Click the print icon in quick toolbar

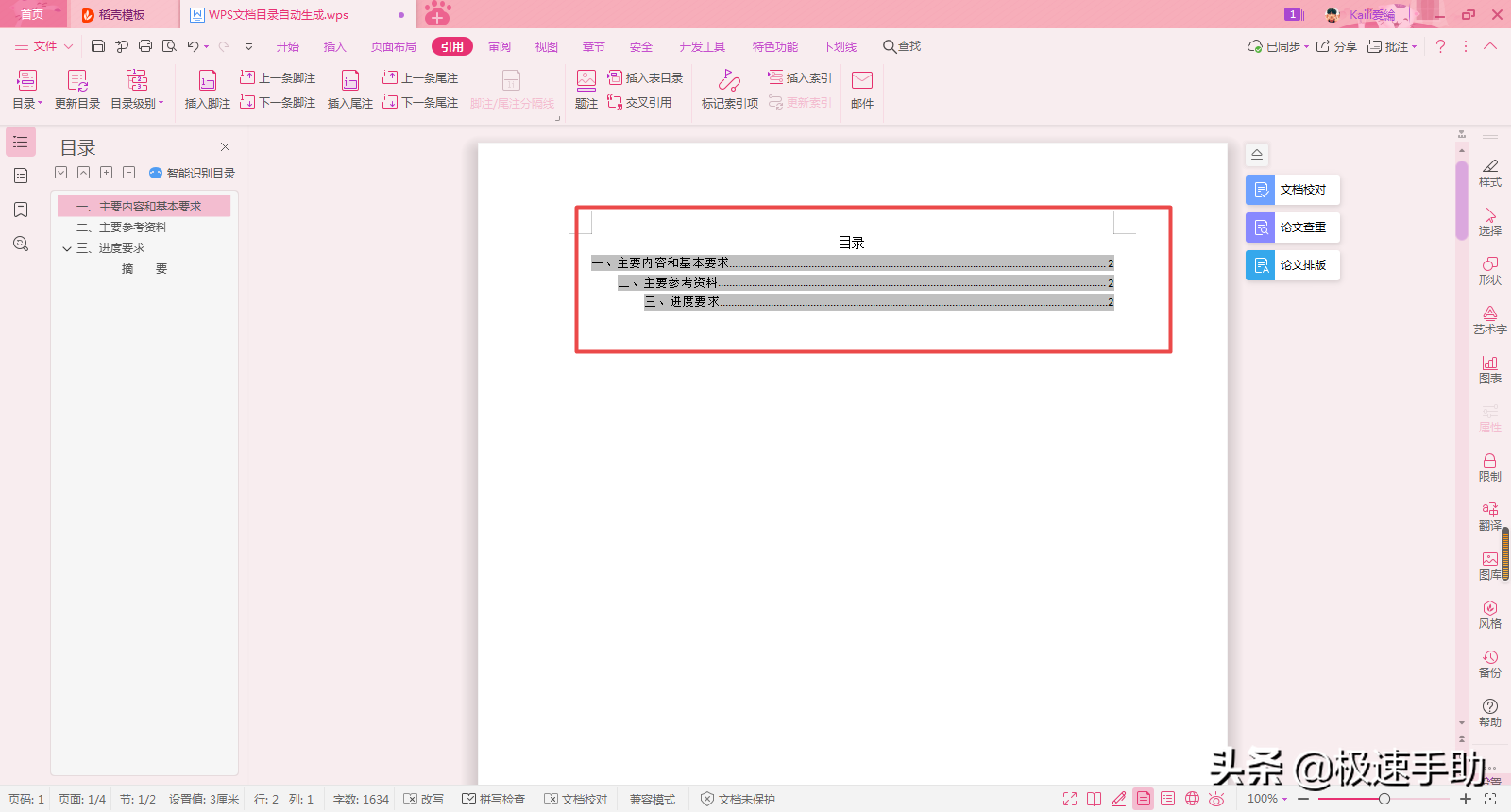pos(145,46)
